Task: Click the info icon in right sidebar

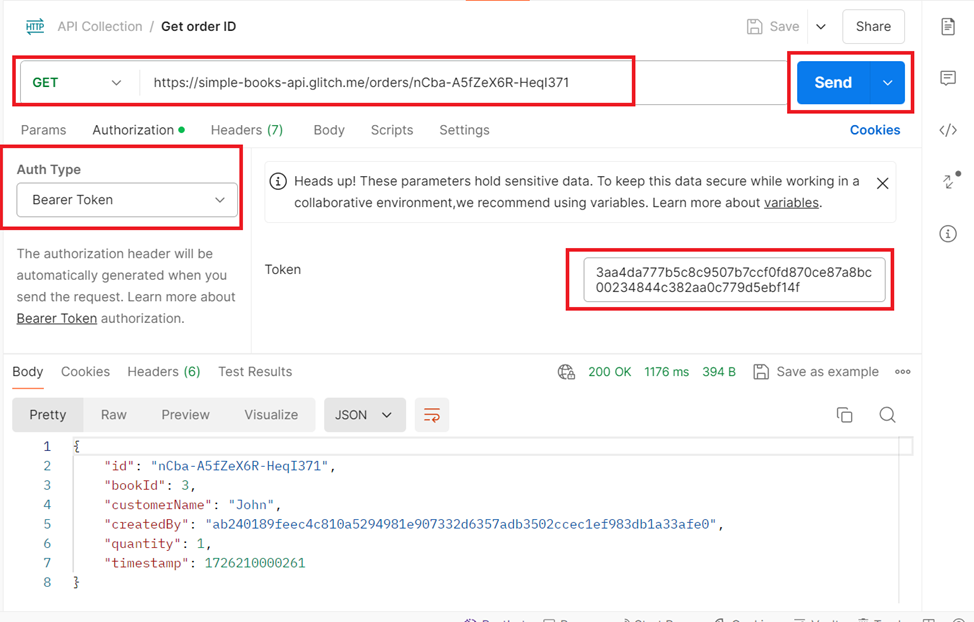Action: [948, 234]
